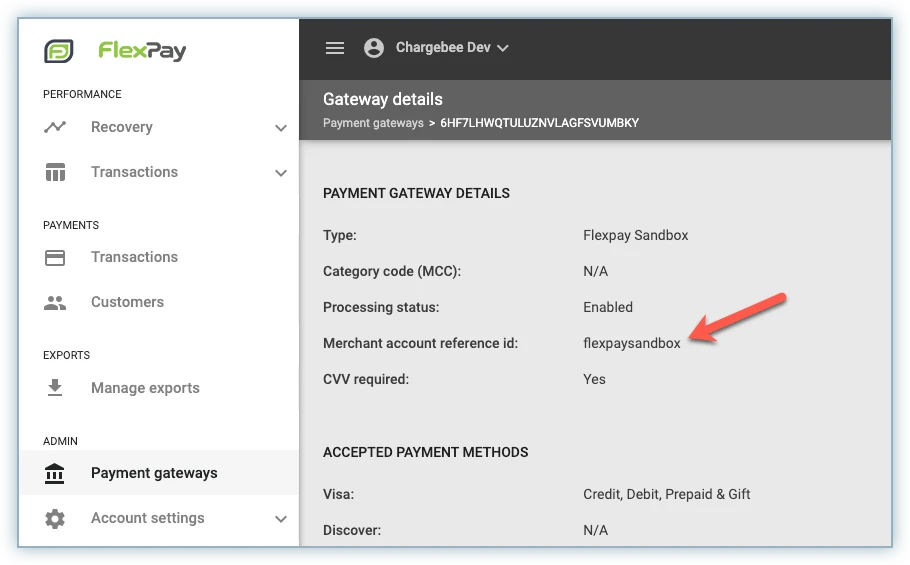Click the Manage exports download icon
Image resolution: width=910 pixels, height=565 pixels.
55,388
